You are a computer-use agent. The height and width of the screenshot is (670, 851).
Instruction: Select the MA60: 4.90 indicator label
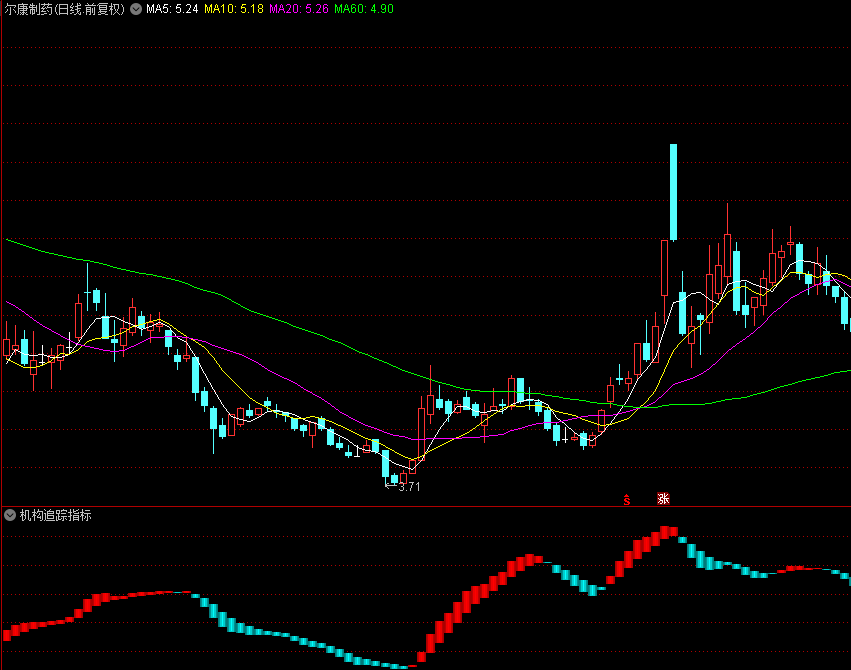[x=364, y=9]
